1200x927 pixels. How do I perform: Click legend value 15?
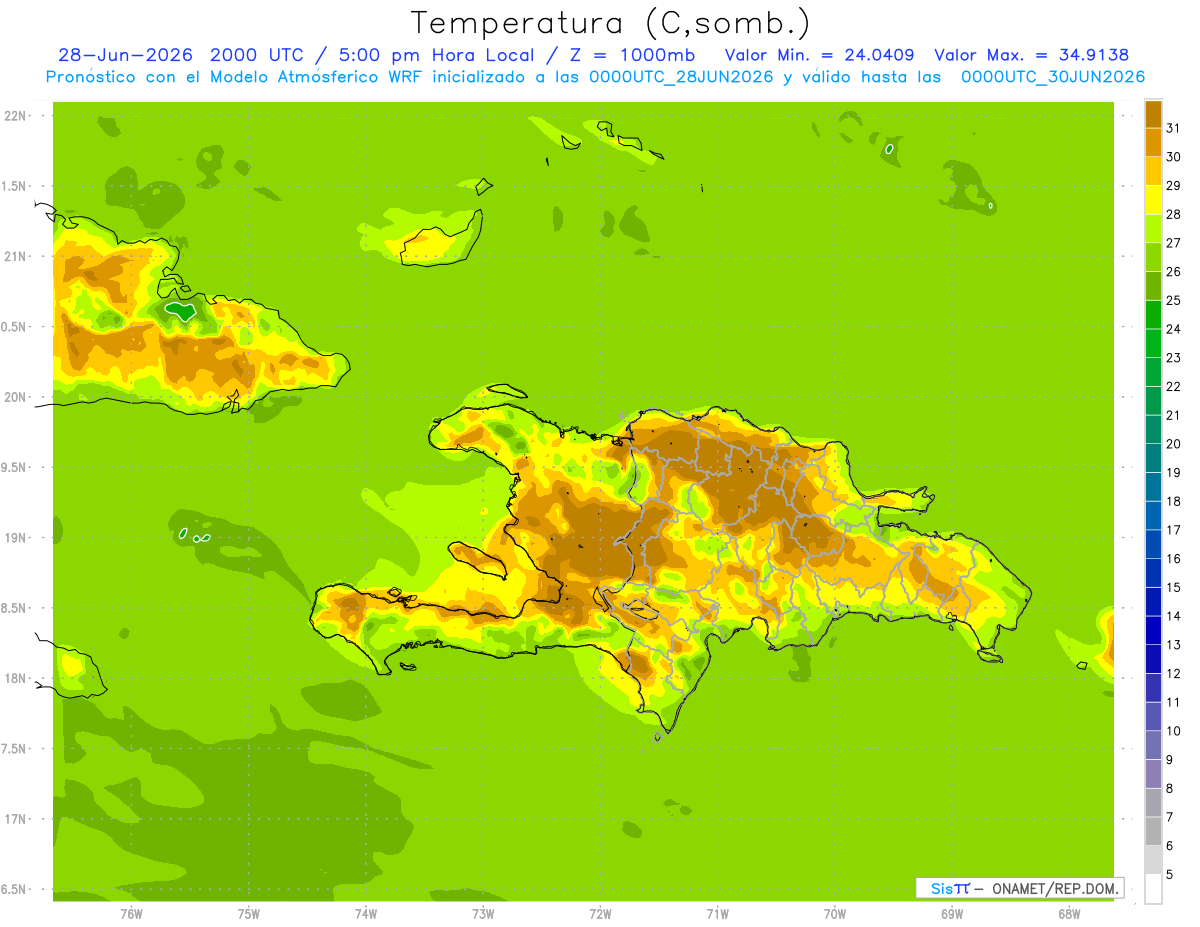click(1174, 587)
